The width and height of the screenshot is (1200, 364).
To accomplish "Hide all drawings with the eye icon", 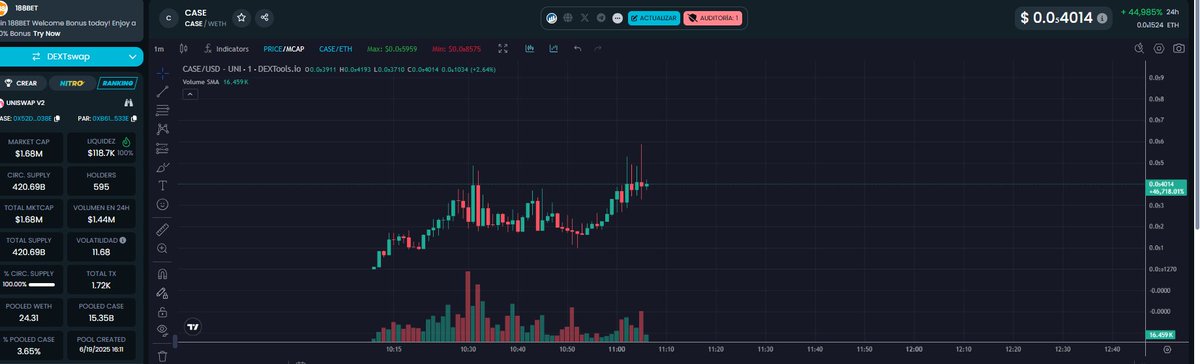I will tap(162, 330).
